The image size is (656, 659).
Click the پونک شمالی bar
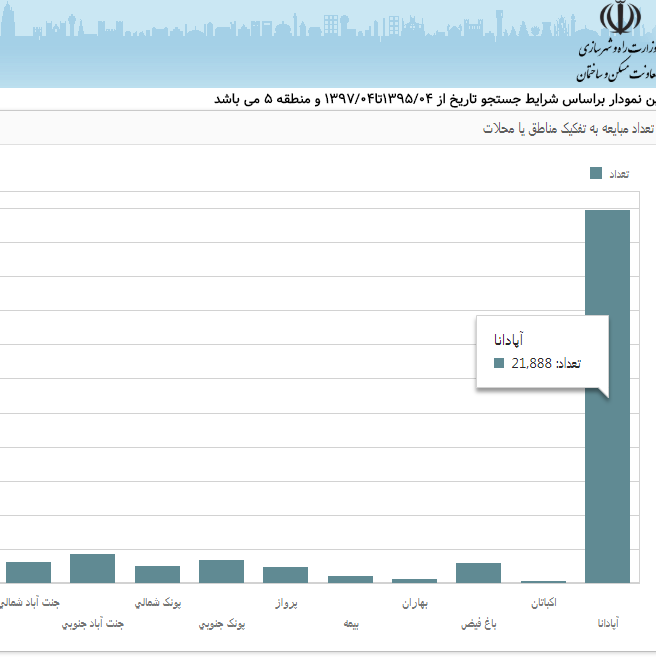(x=157, y=573)
